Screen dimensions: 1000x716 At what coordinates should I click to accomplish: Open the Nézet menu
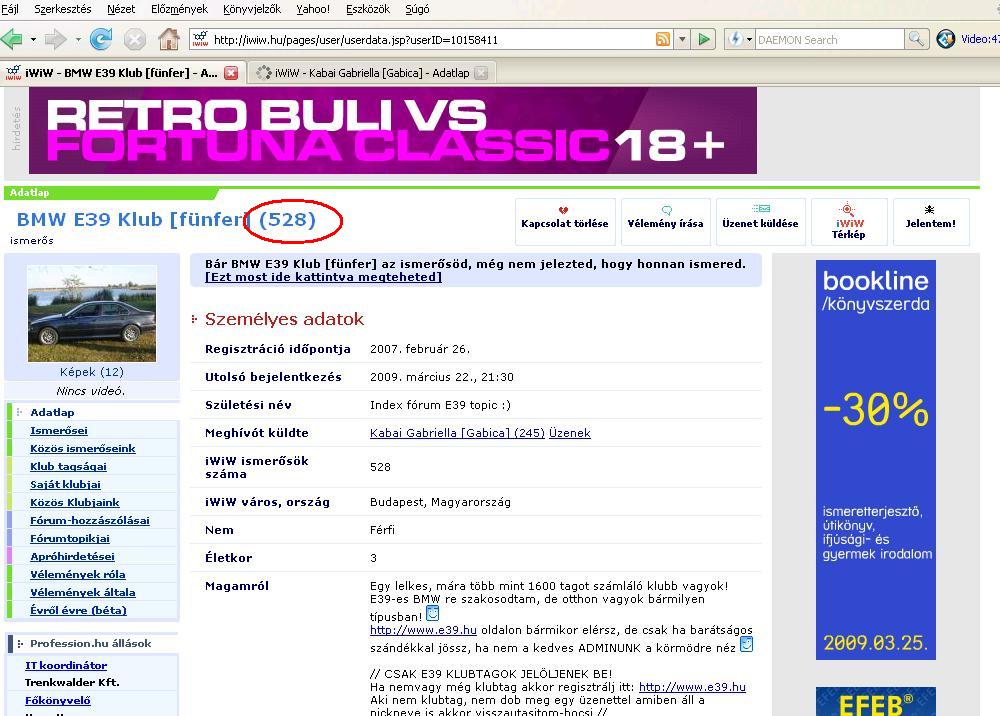coord(121,10)
